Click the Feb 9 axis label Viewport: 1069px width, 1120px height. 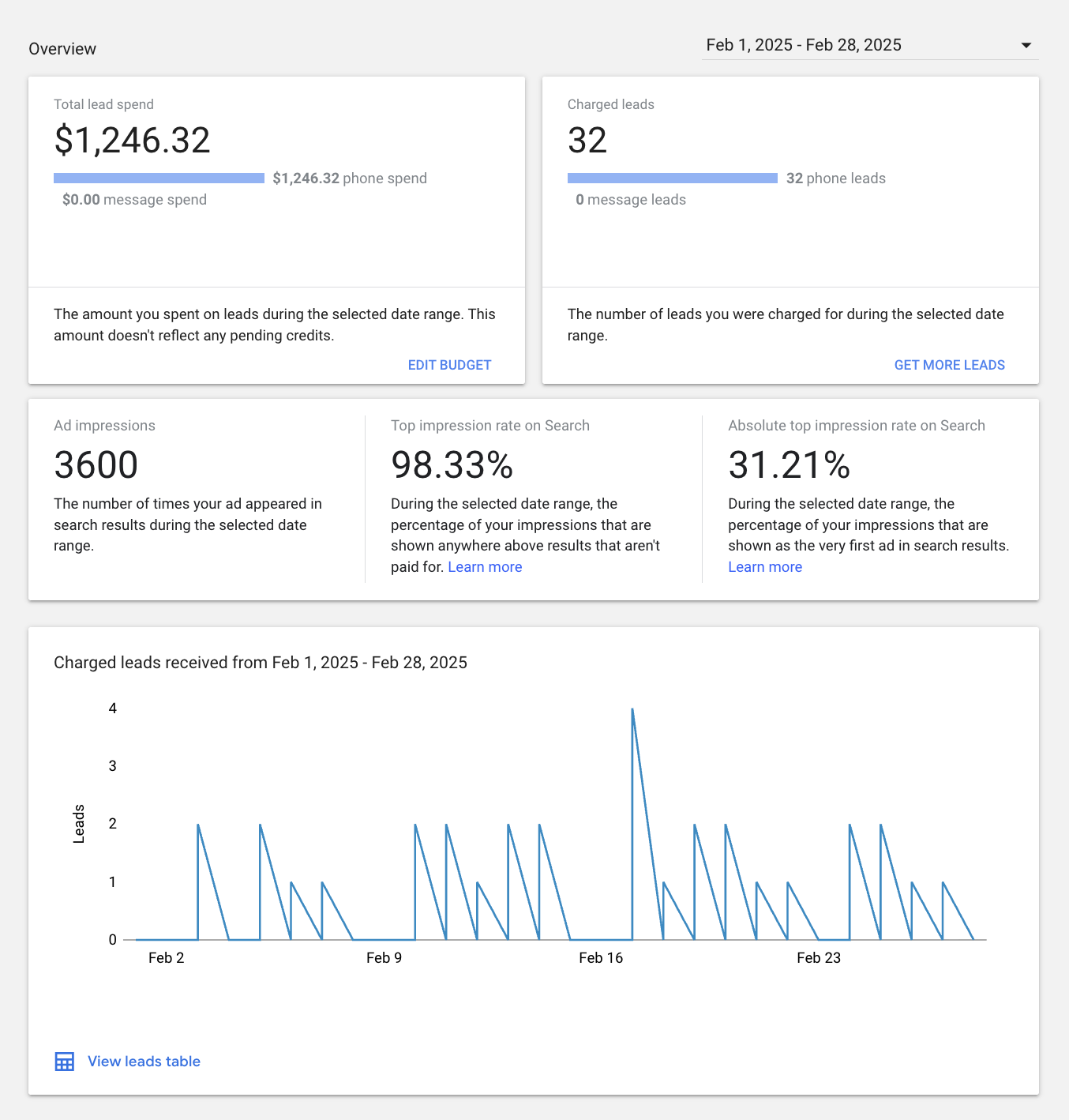(x=384, y=958)
